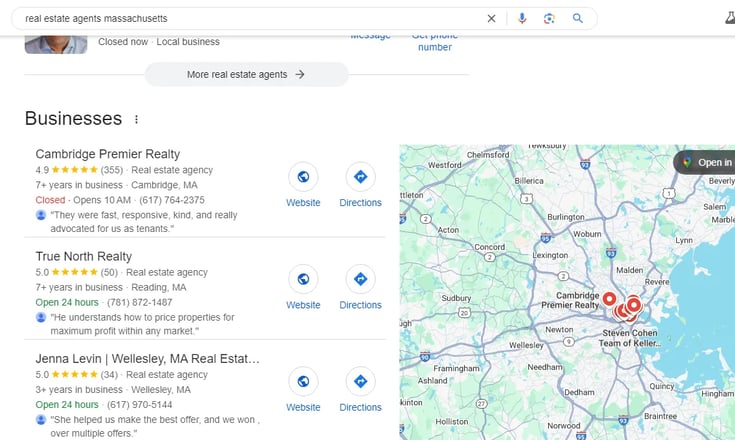Click the Businesses heading

click(74, 119)
